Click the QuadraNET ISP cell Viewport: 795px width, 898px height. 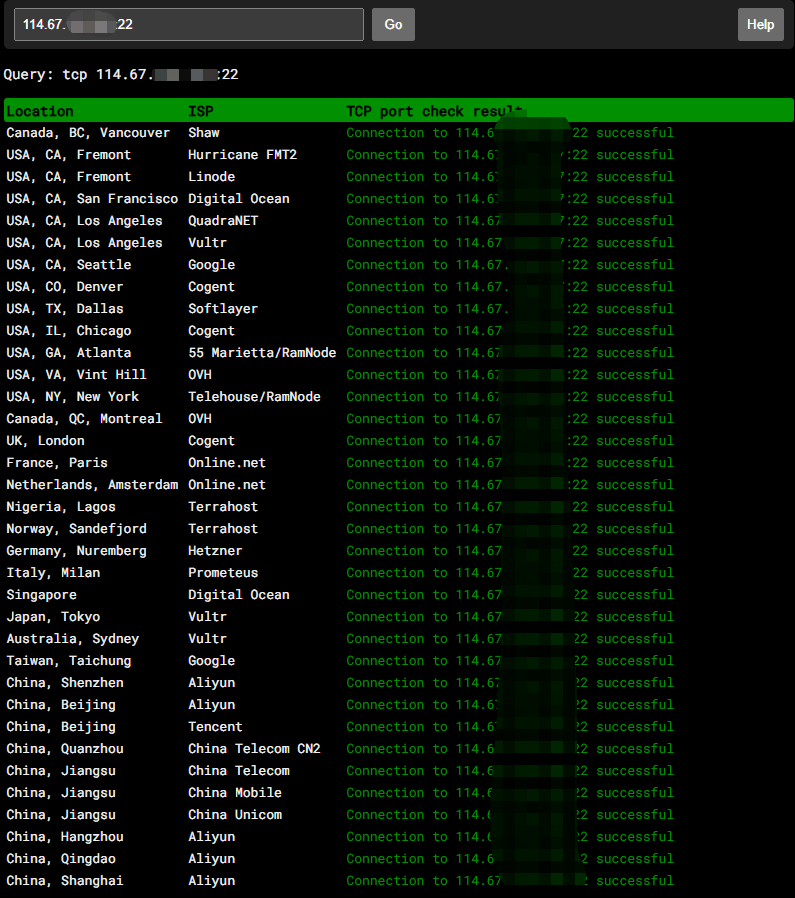[x=223, y=221]
